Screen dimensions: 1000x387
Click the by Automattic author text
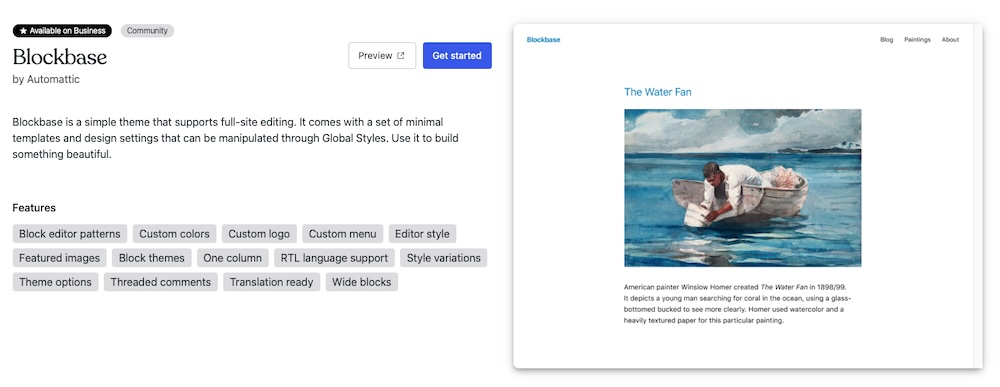(46, 80)
